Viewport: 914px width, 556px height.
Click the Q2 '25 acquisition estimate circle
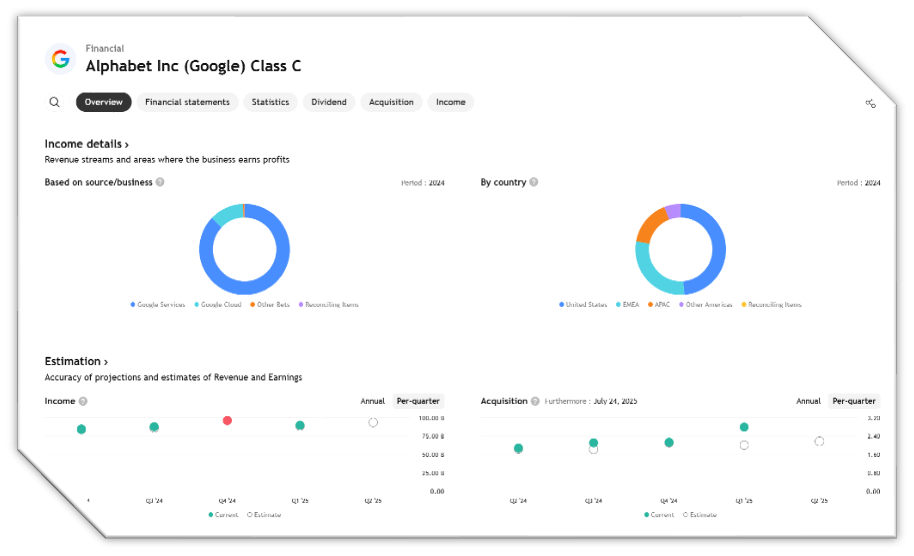click(819, 441)
